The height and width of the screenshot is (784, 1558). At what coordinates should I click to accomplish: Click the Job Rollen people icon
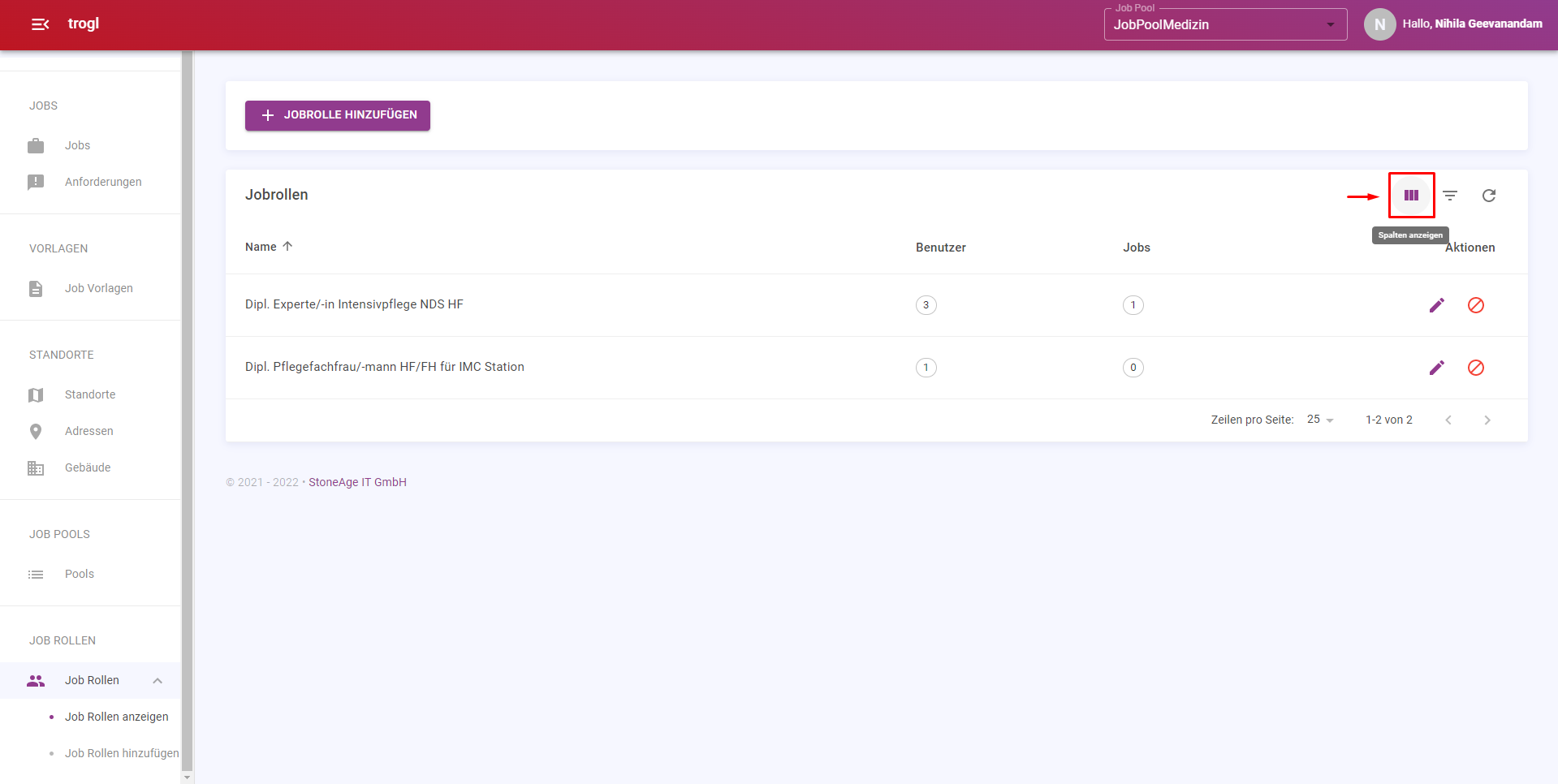(x=36, y=681)
